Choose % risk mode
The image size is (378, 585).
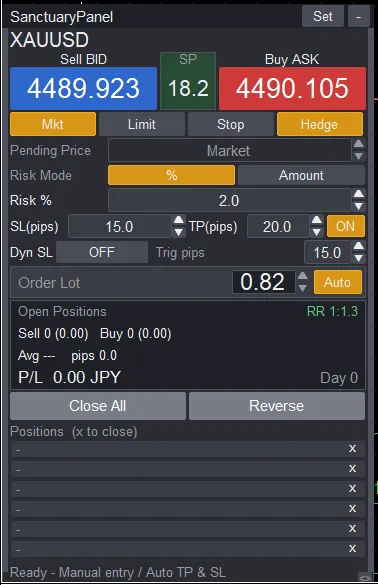pos(171,175)
